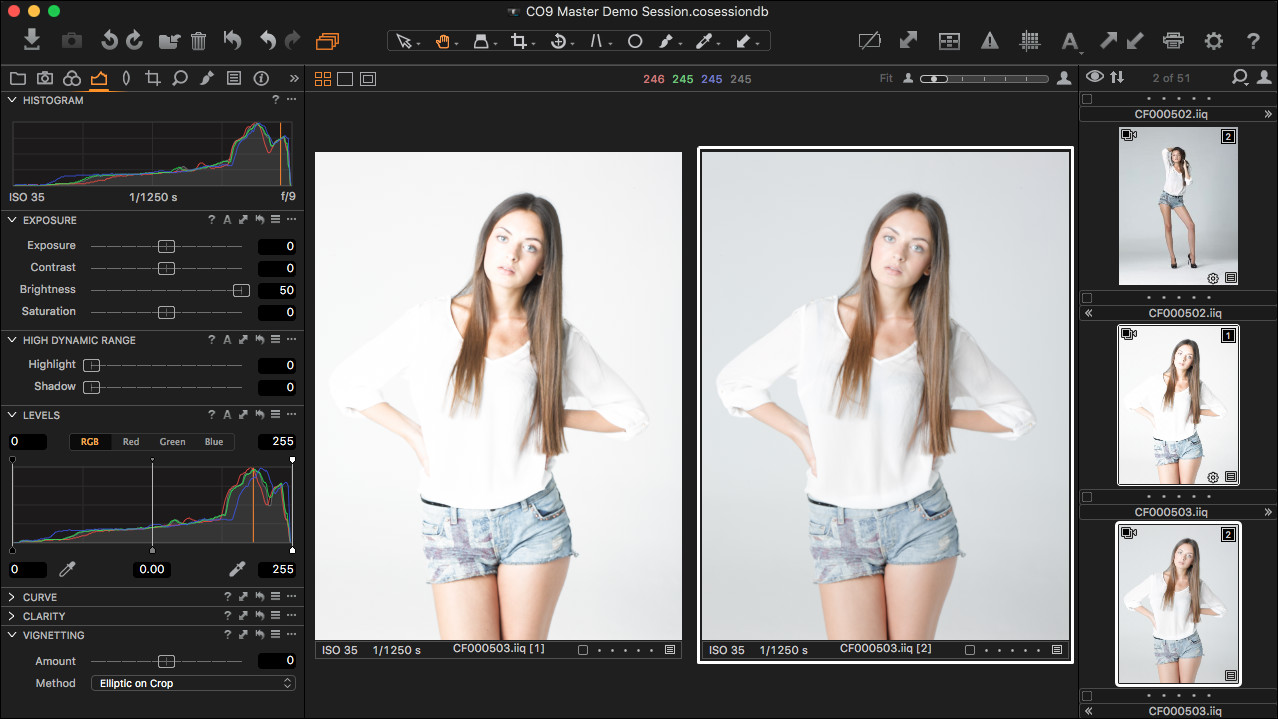Screen dimensions: 1278x719
Task: Open the Library tool tab
Action: pyautogui.click(x=17, y=78)
